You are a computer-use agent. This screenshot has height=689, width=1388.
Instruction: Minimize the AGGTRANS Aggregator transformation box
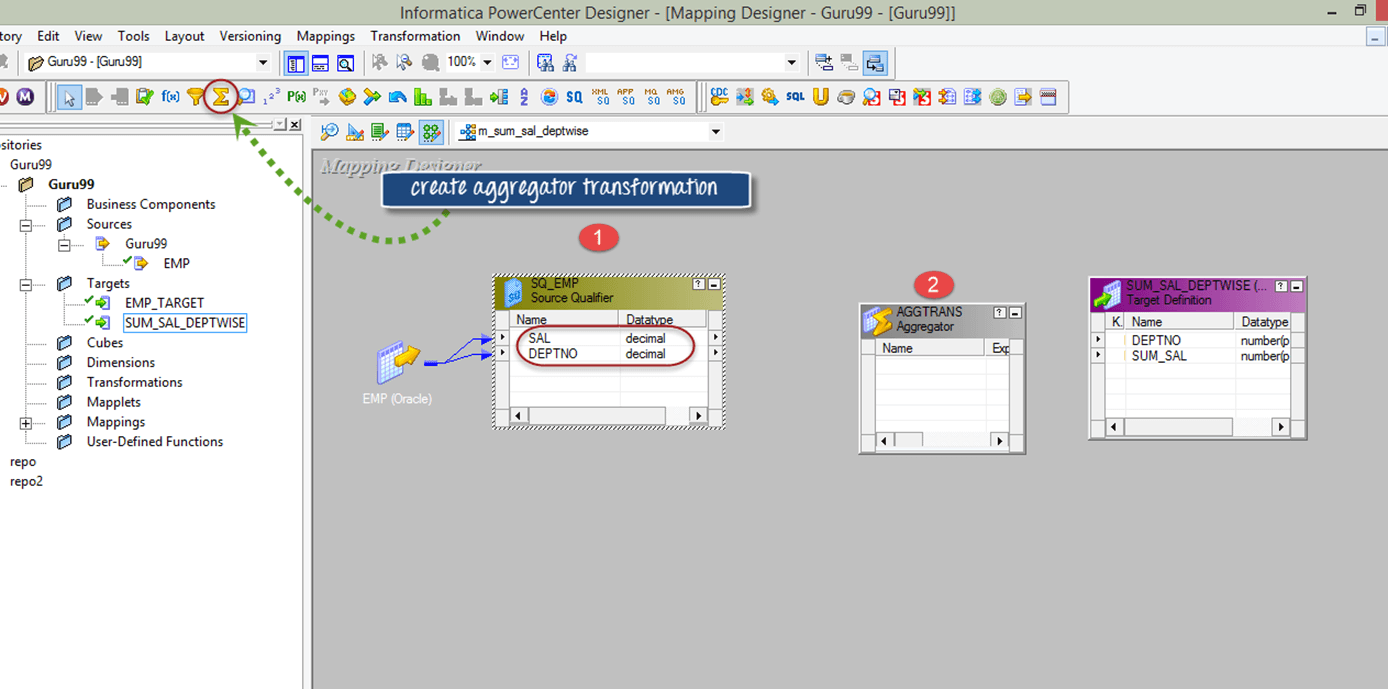click(1015, 313)
